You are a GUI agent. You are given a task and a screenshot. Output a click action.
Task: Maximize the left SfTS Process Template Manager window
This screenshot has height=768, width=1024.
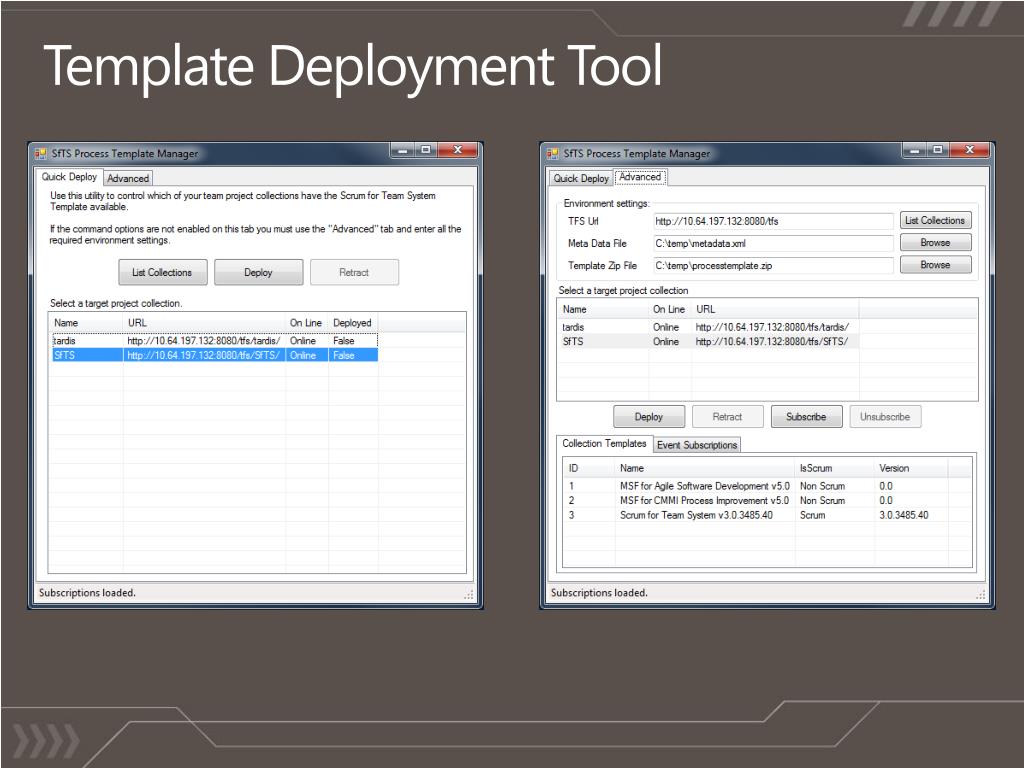[426, 150]
